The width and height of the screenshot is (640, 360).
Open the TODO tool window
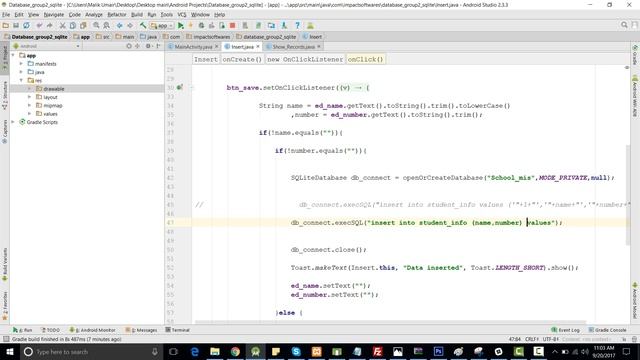(51, 330)
